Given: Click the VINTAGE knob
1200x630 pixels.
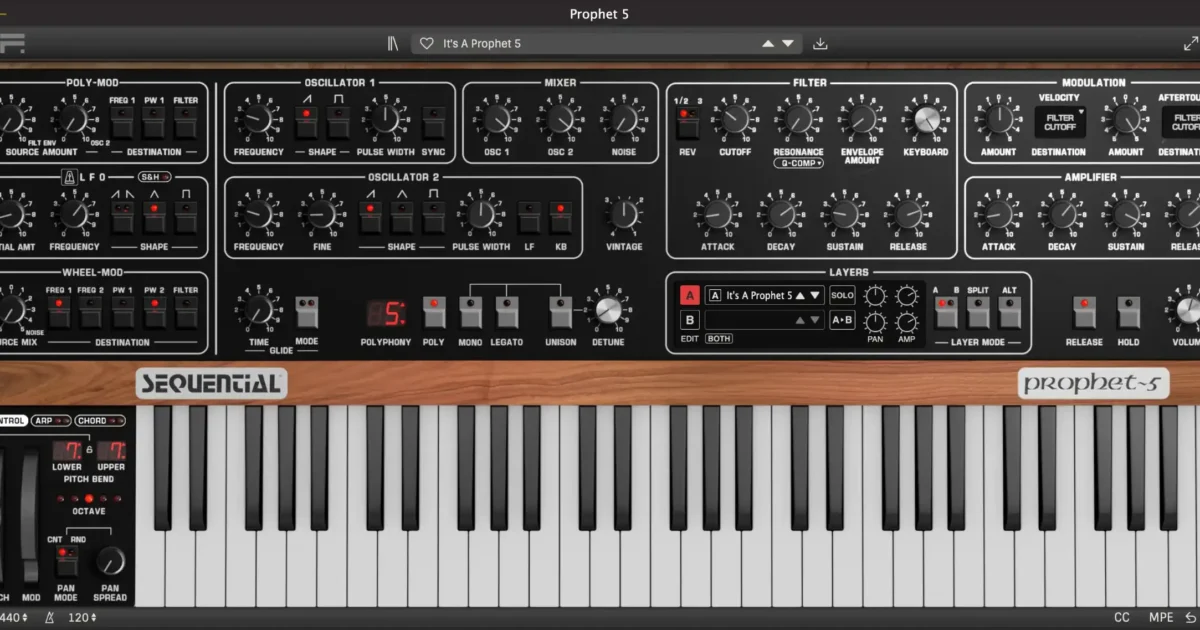Looking at the screenshot, I should [x=624, y=214].
